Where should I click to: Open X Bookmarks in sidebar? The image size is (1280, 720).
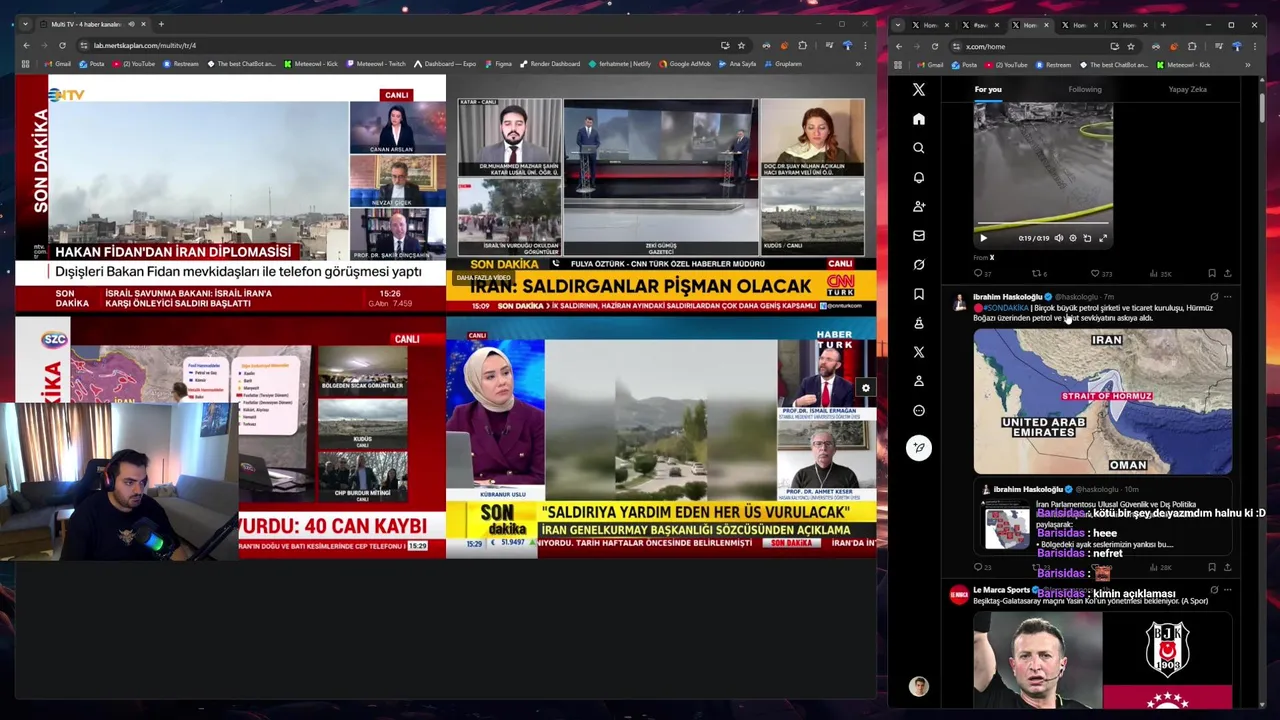click(918, 294)
